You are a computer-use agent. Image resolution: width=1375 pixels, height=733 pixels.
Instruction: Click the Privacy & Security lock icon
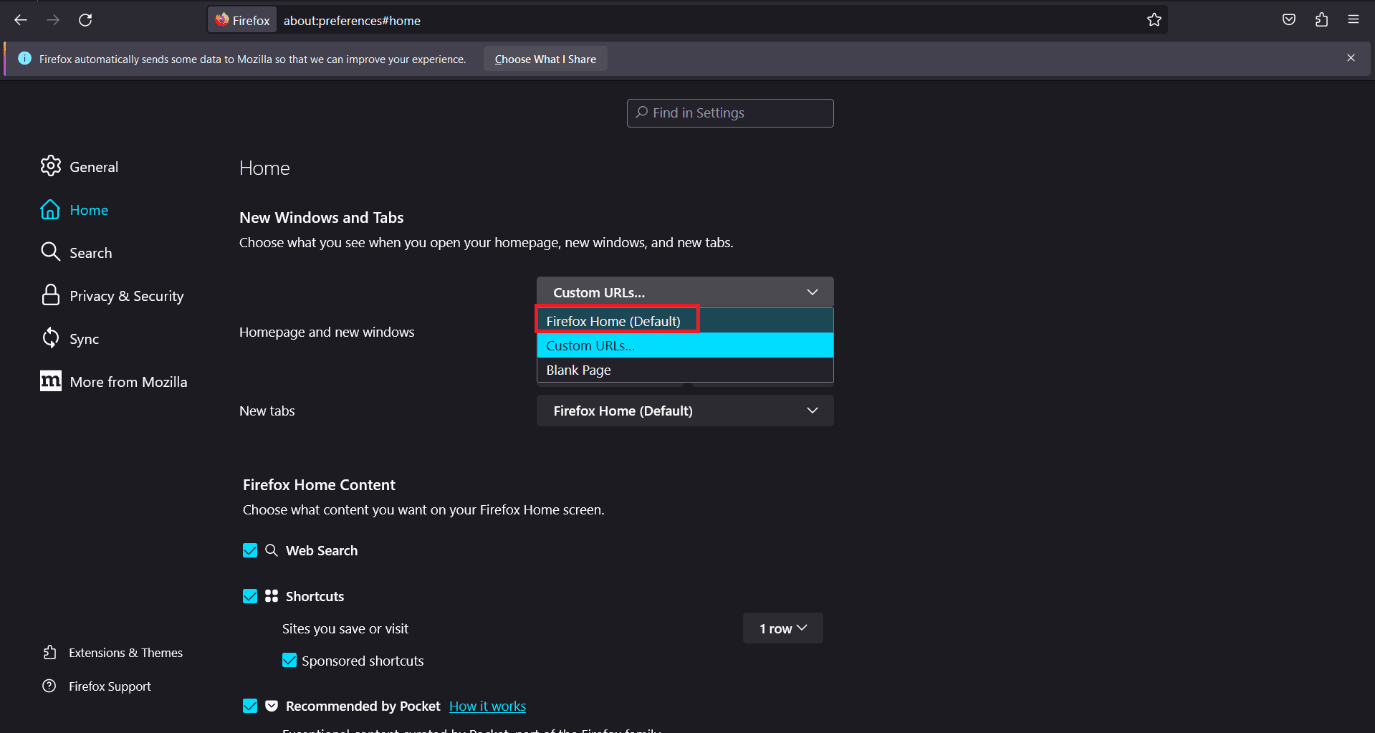pos(50,295)
